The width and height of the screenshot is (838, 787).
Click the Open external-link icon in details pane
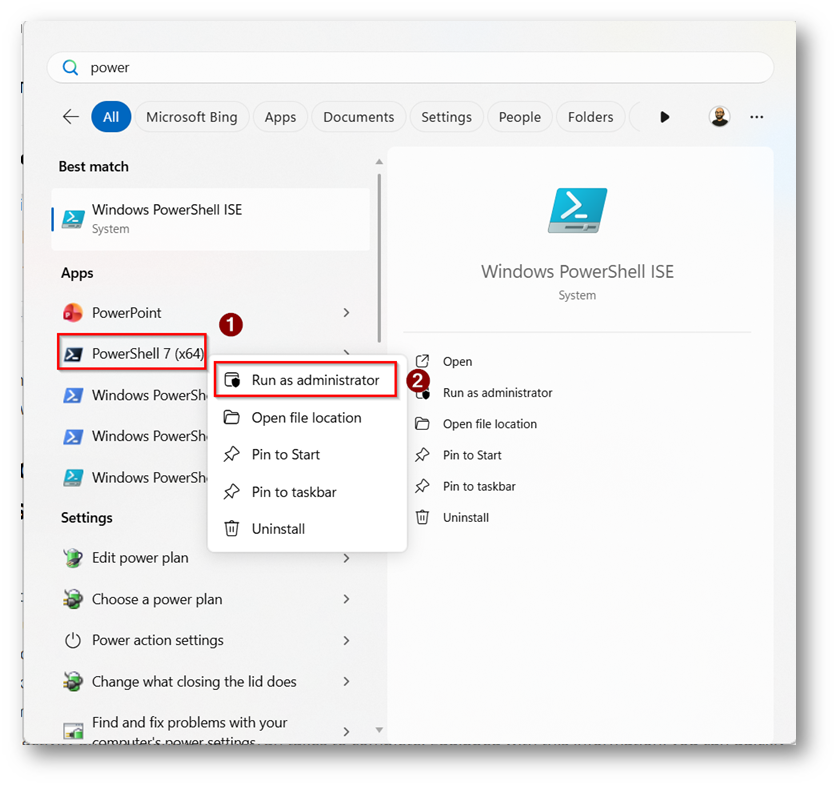(422, 361)
